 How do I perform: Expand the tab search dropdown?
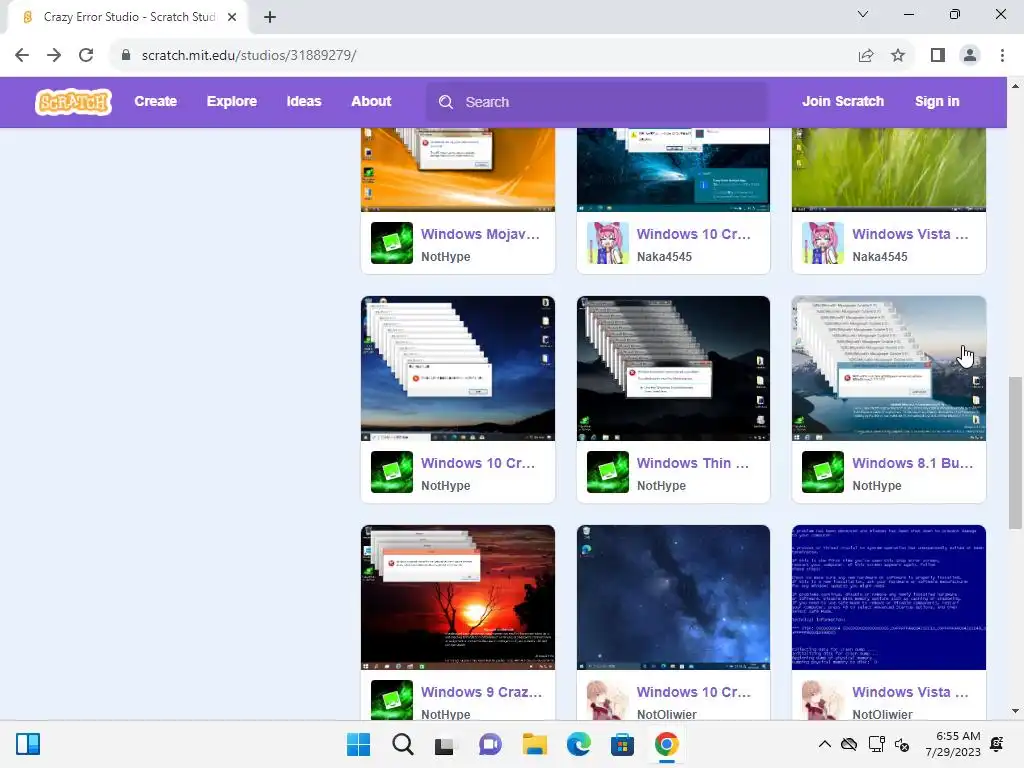[863, 14]
